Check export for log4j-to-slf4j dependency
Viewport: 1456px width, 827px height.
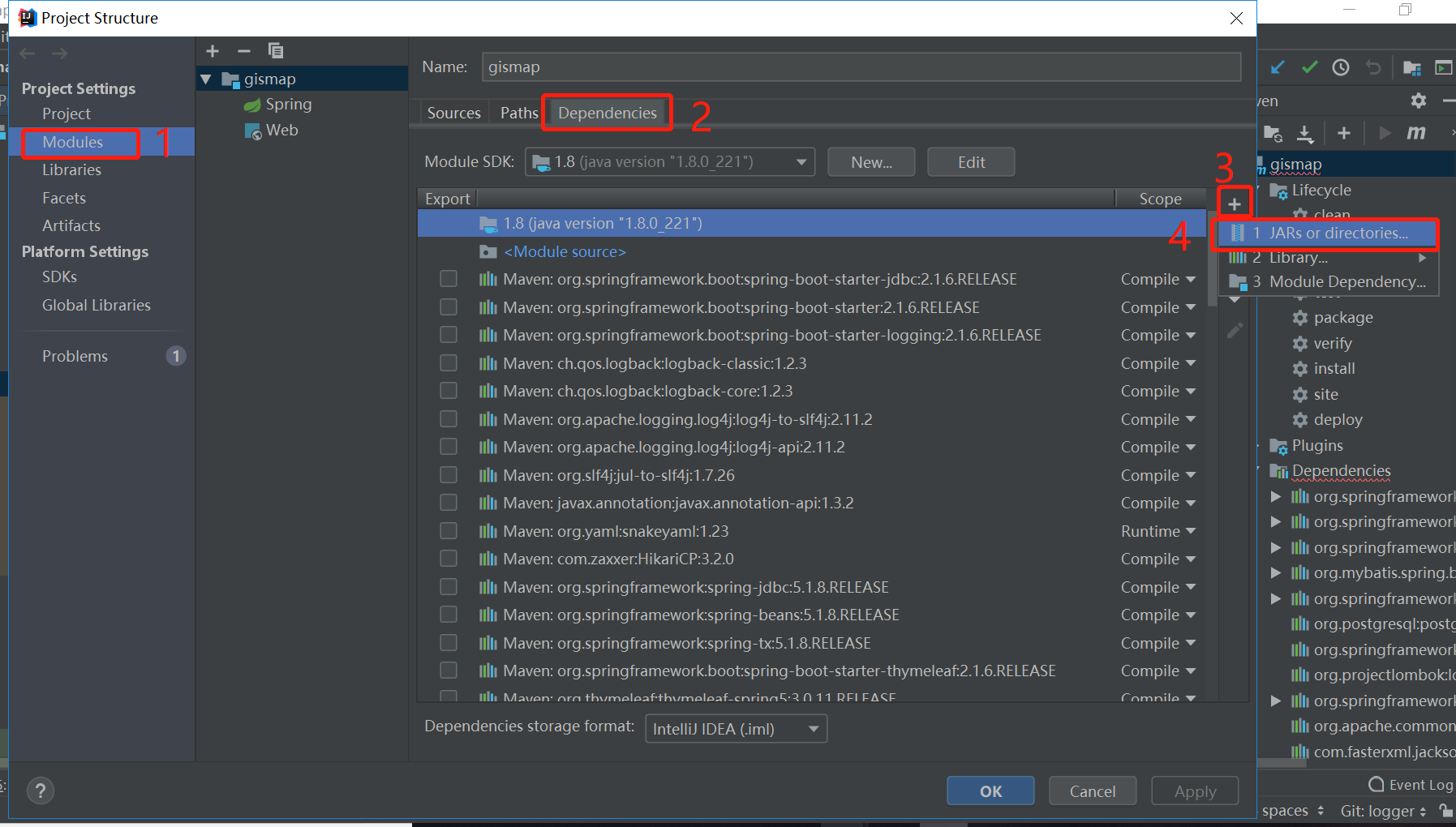(449, 419)
